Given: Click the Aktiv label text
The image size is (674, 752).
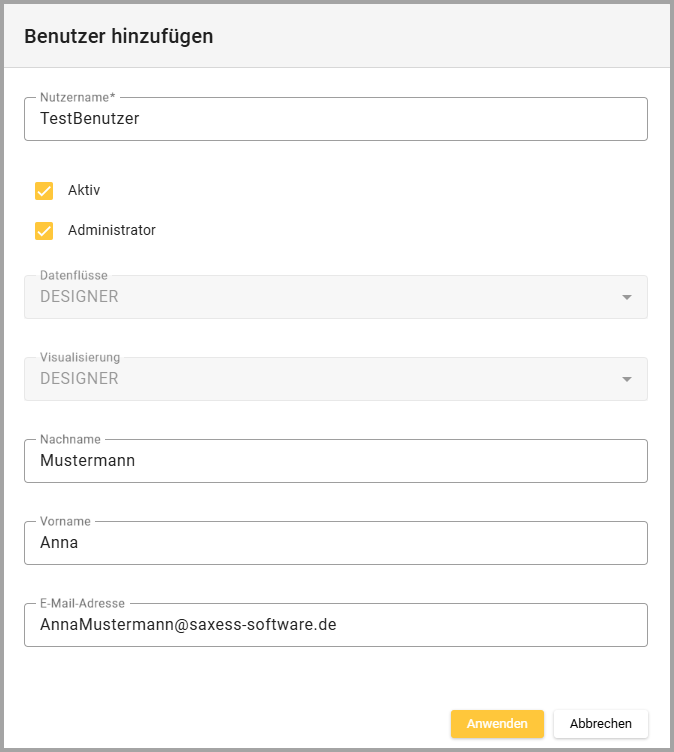Looking at the screenshot, I should [84, 190].
